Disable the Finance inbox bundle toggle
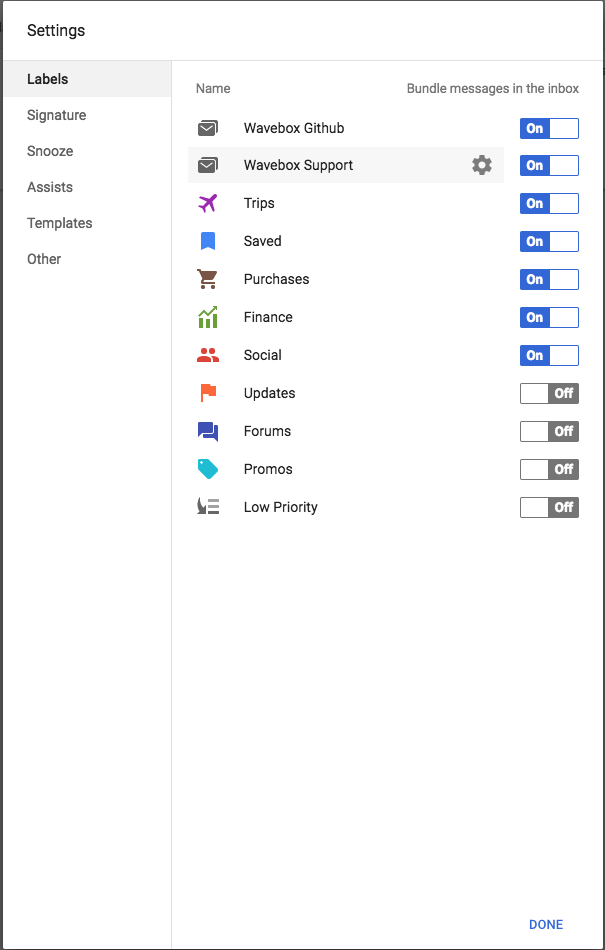The height and width of the screenshot is (950, 605). click(548, 317)
